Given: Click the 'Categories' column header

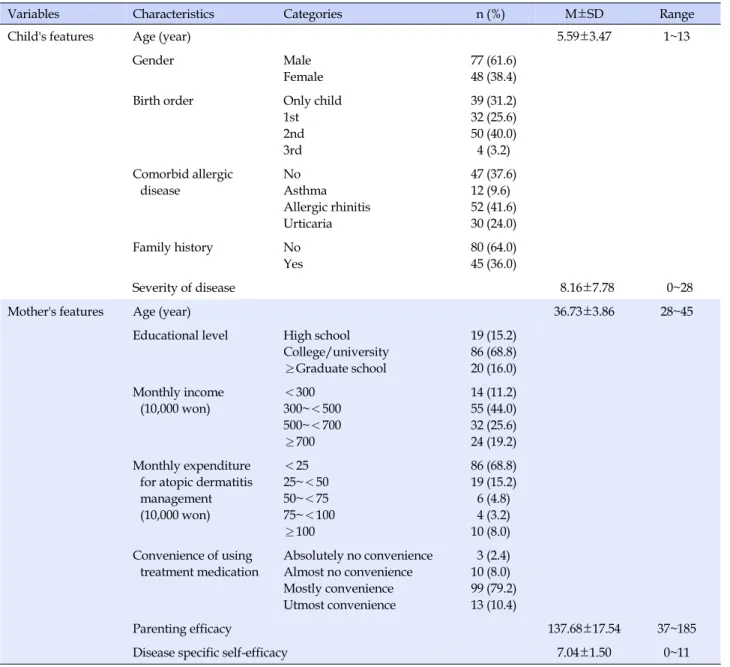Looking at the screenshot, I should (312, 14).
